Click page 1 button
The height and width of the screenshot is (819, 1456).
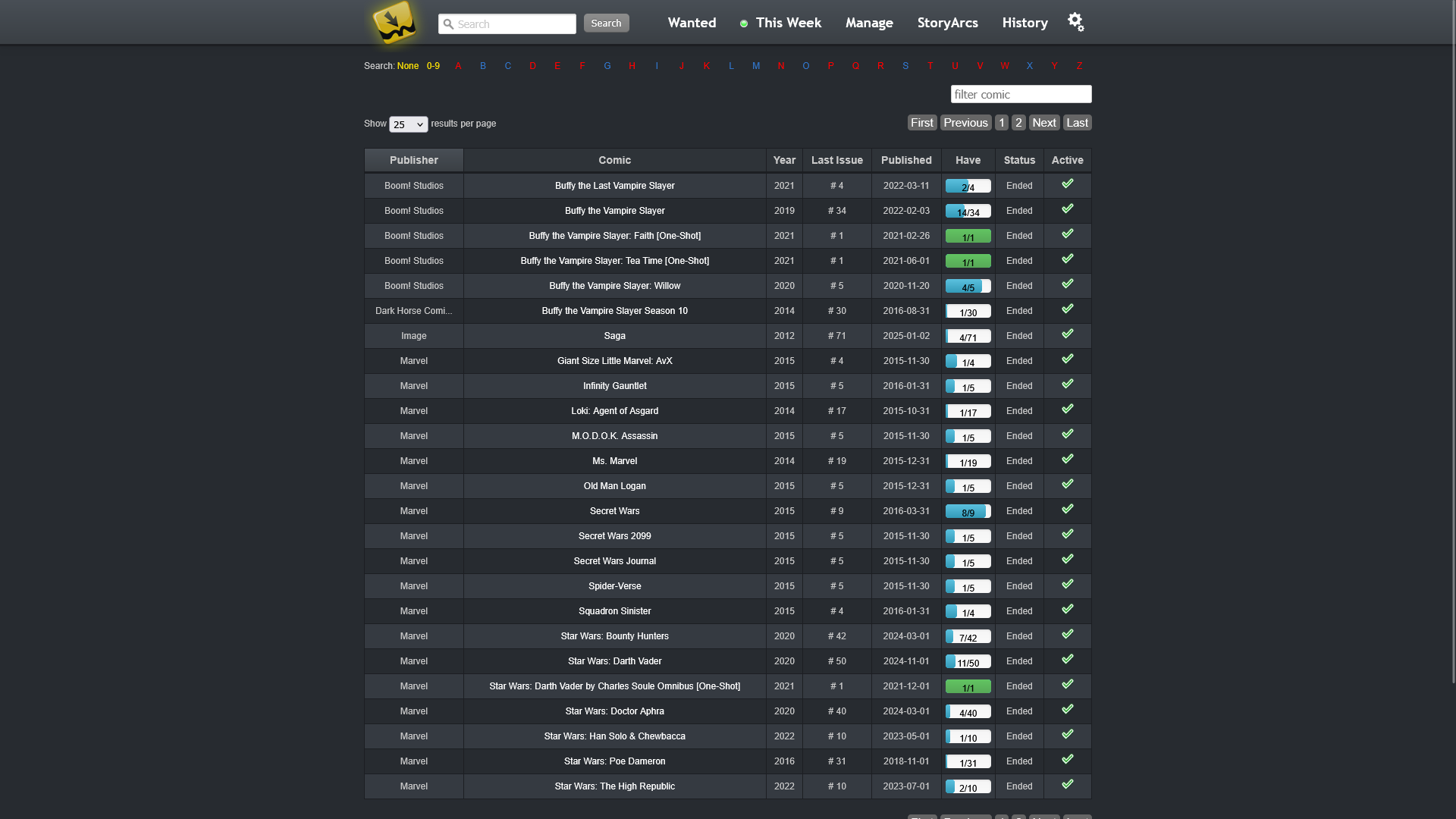click(1001, 123)
